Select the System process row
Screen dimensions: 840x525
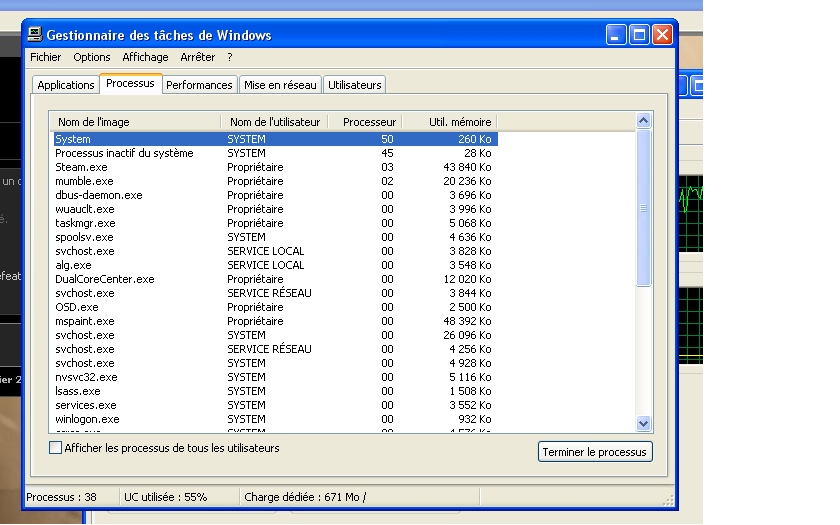tap(276, 139)
